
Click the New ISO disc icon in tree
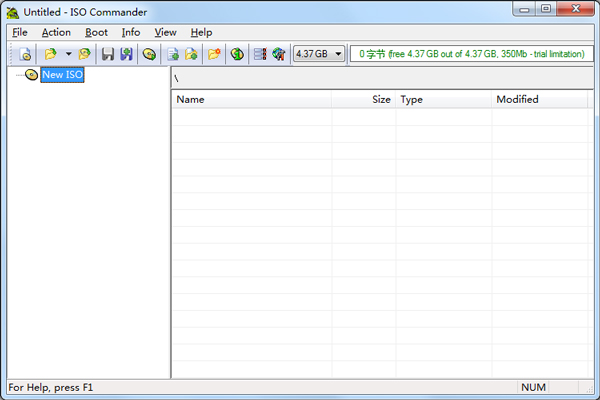coord(31,75)
